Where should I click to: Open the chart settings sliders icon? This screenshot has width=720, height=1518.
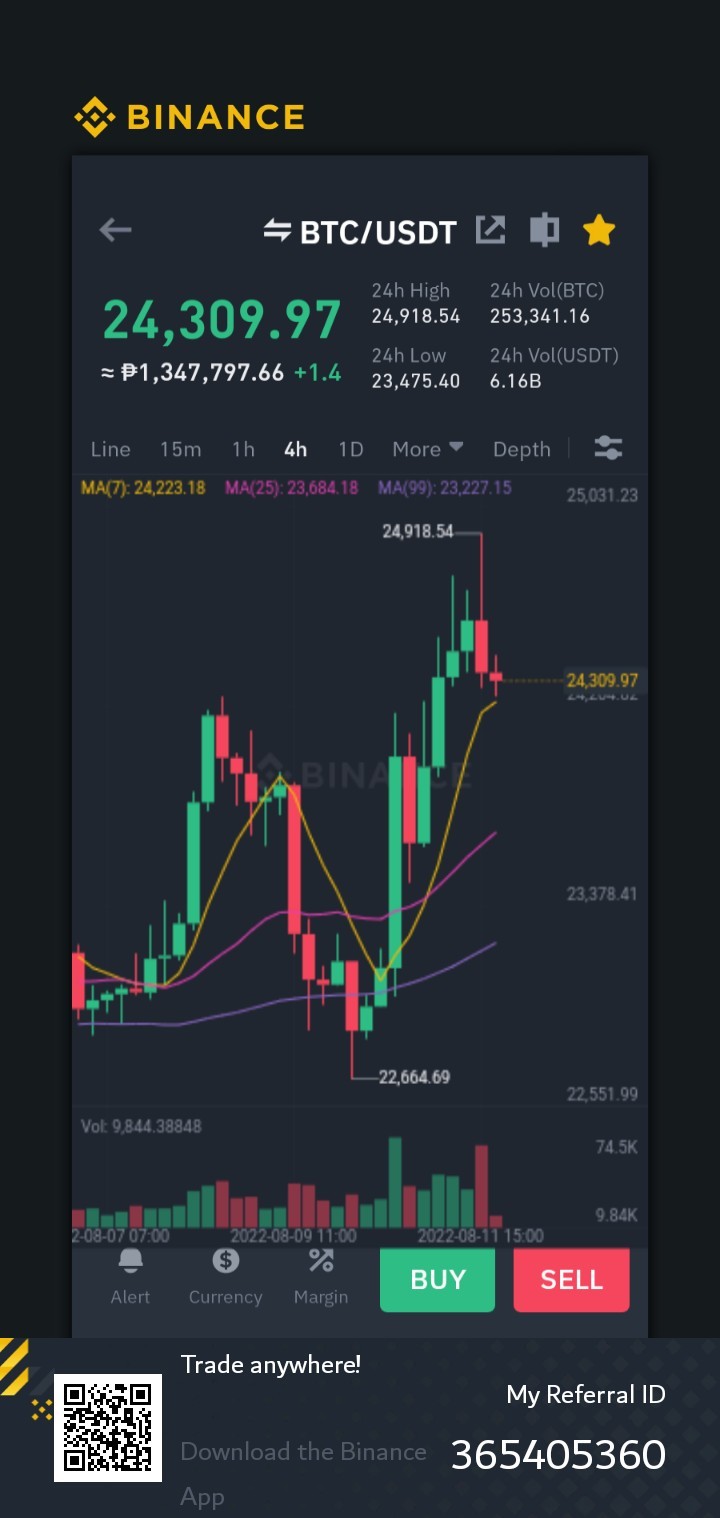(608, 448)
